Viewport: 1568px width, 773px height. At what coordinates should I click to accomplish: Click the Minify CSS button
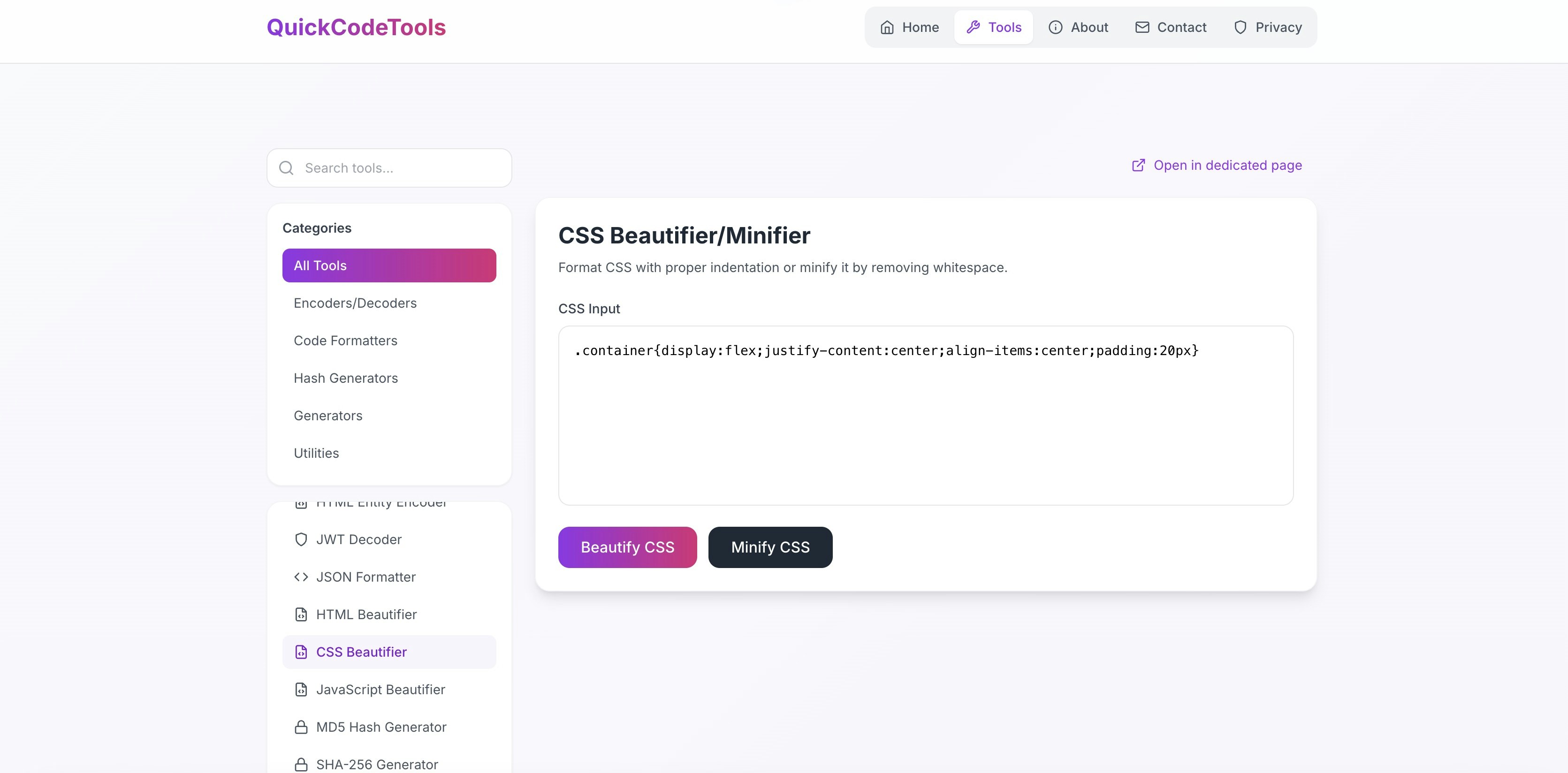[770, 546]
